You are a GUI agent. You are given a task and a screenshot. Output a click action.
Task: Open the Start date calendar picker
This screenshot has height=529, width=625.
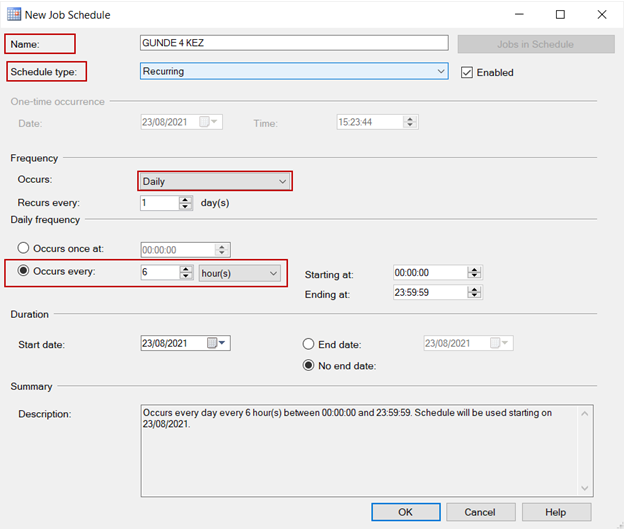(x=217, y=343)
